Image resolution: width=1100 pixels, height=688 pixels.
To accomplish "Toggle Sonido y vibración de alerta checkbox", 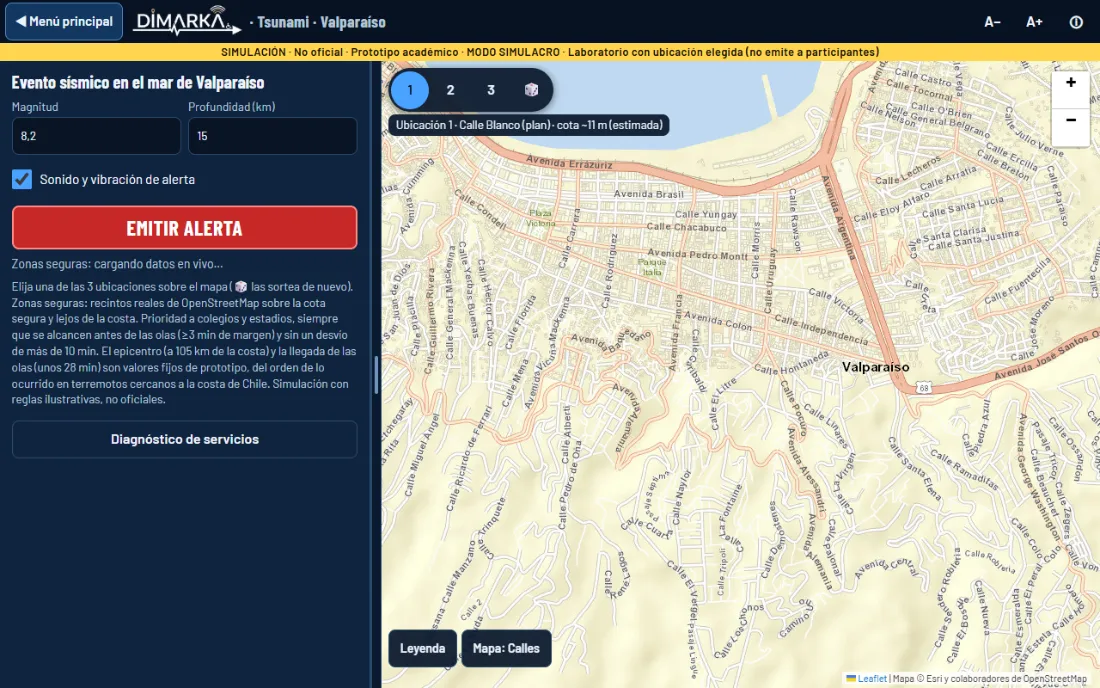I will click(22, 179).
